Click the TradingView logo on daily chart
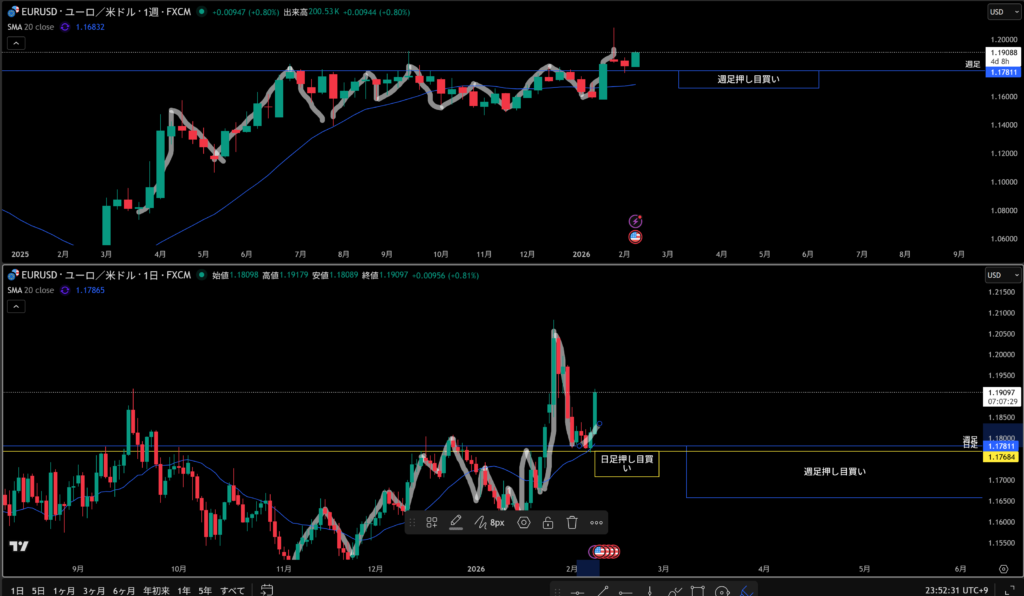1024x596 pixels. click(18, 546)
